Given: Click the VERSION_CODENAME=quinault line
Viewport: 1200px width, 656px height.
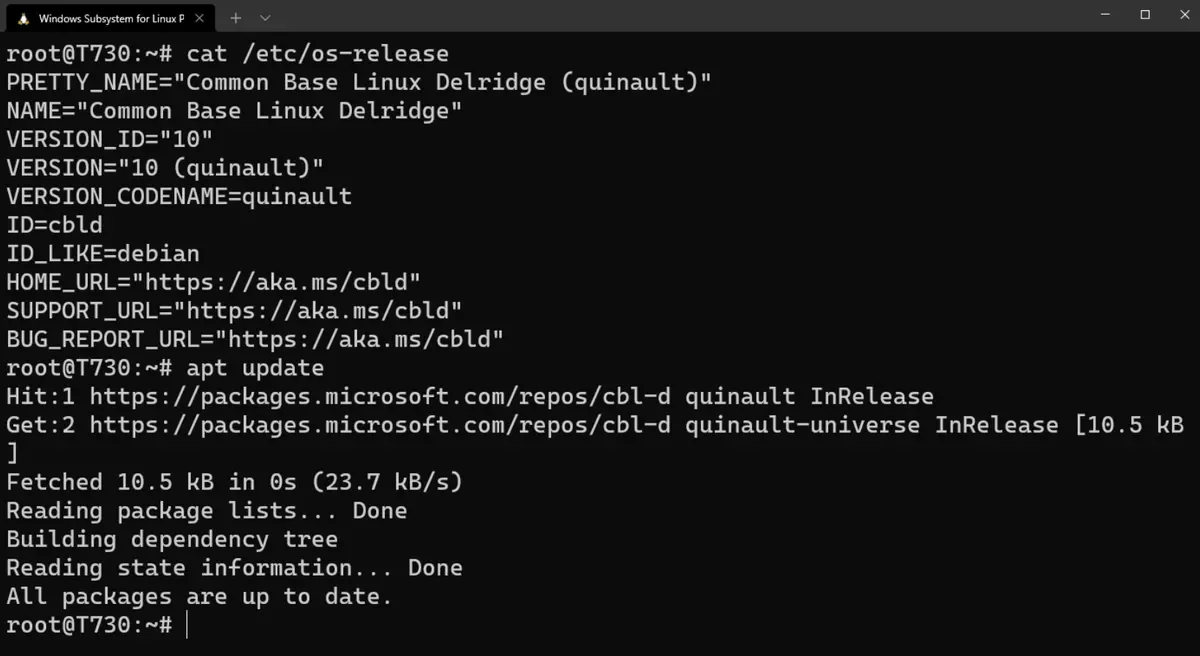Looking at the screenshot, I should (x=179, y=196).
